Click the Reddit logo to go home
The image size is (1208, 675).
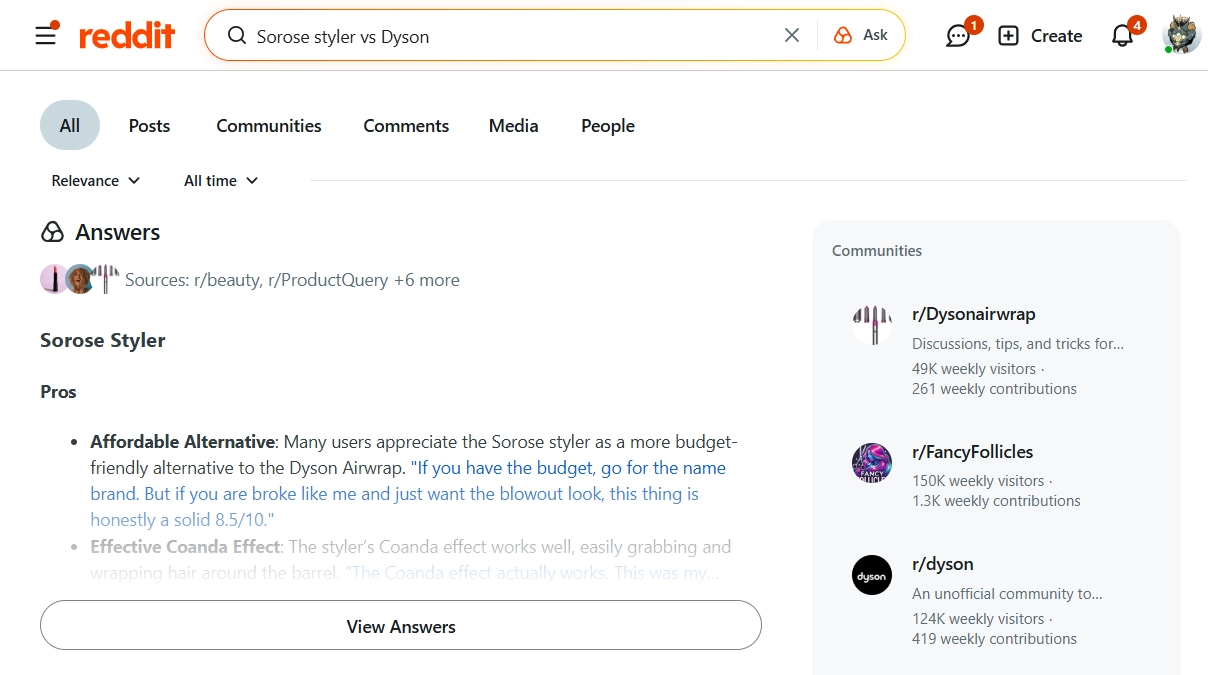pyautogui.click(x=127, y=34)
